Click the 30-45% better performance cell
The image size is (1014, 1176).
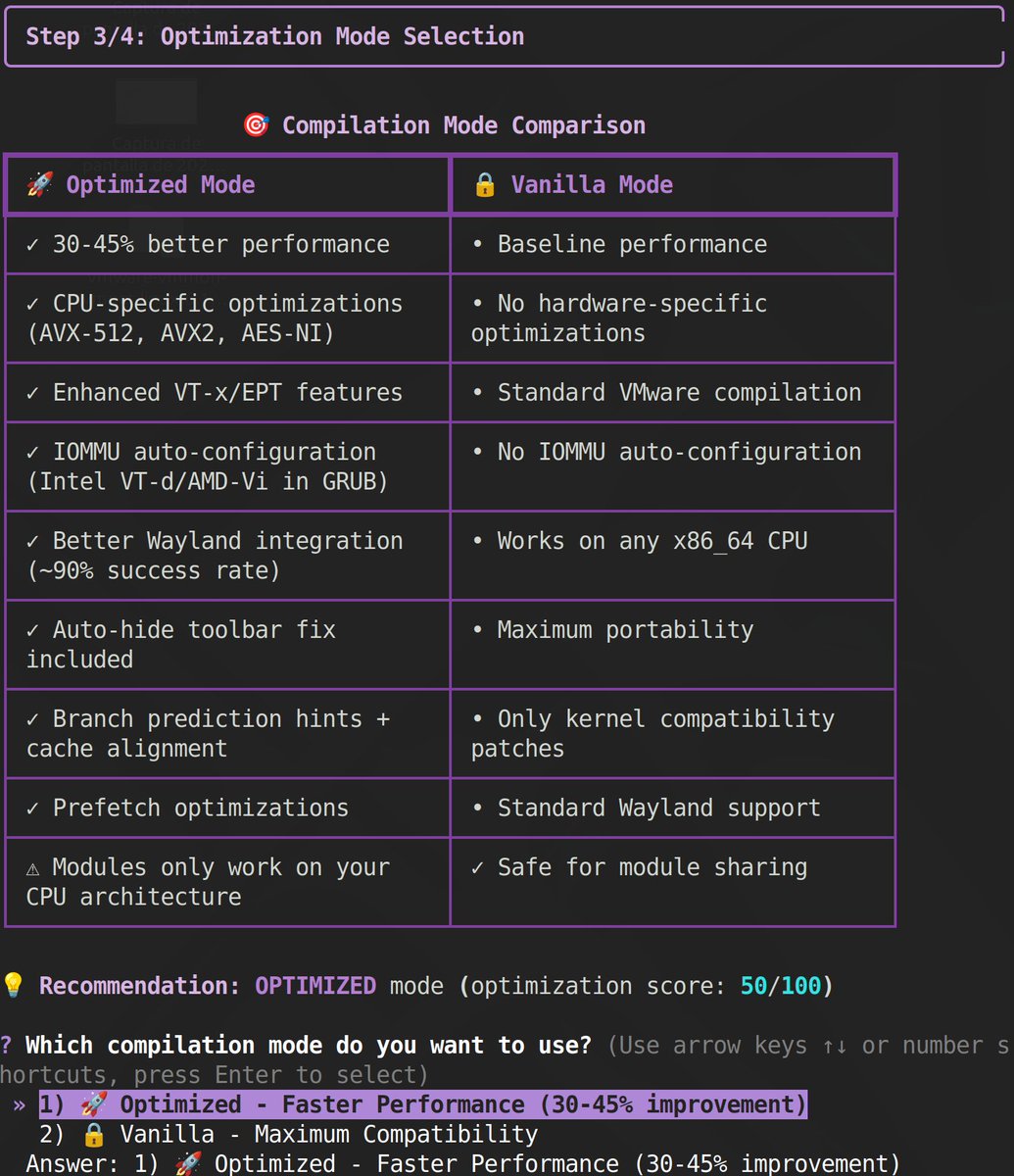point(227,244)
